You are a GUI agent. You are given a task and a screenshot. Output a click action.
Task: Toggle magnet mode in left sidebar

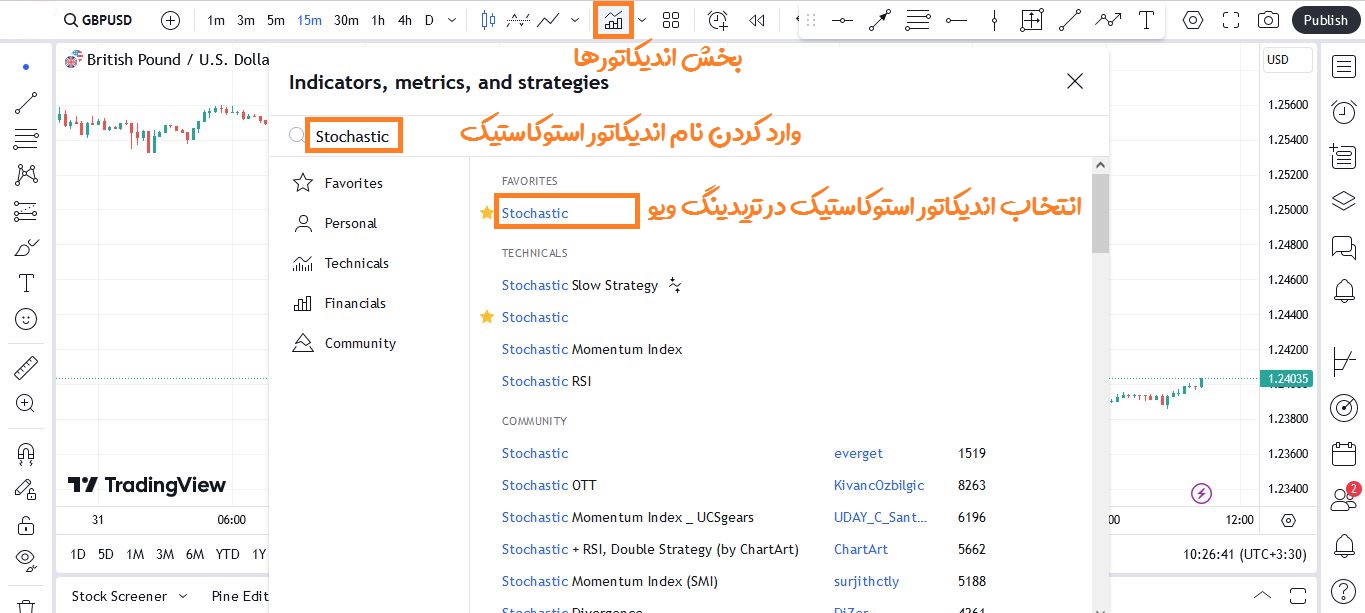click(26, 453)
